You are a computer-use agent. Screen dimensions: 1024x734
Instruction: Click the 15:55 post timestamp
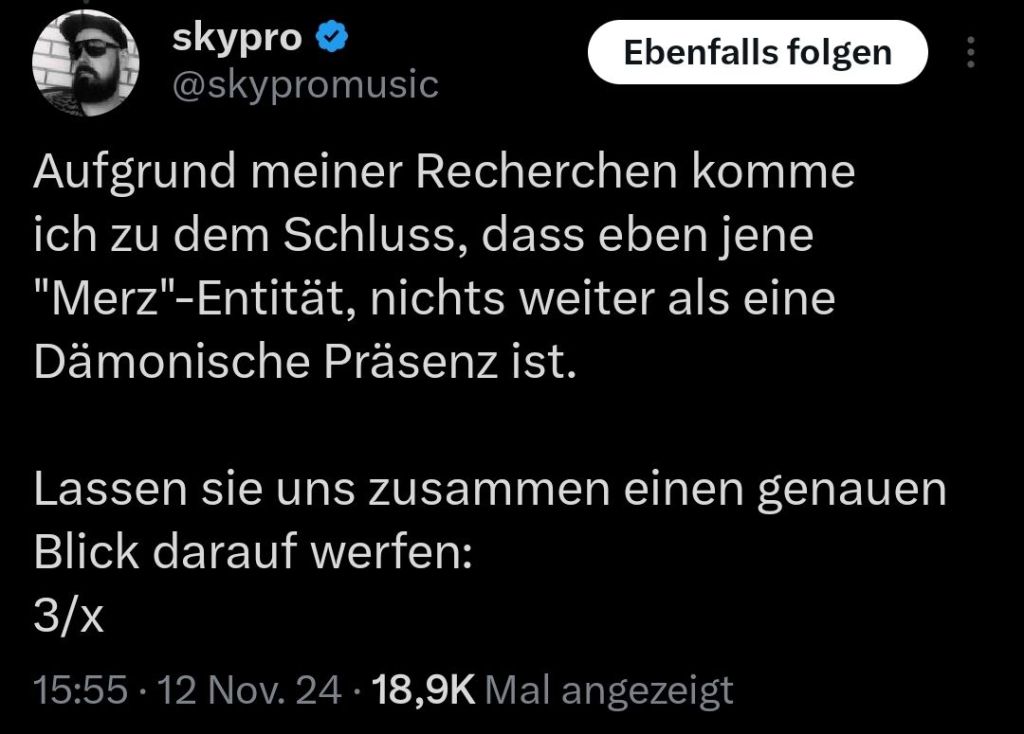80,690
